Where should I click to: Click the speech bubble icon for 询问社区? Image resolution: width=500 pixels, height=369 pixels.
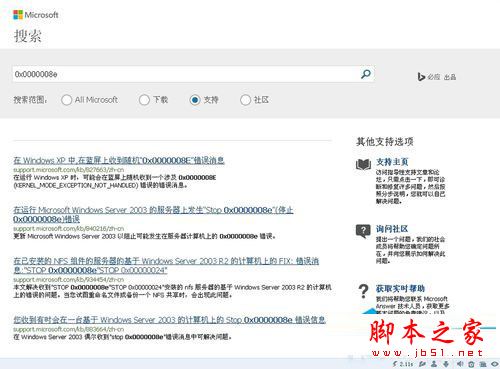pyautogui.click(x=363, y=231)
